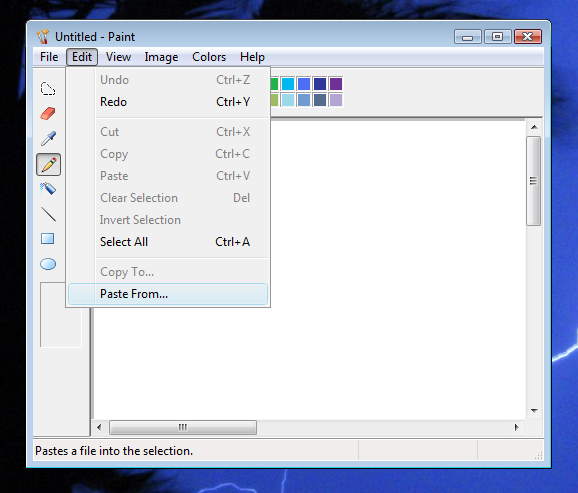Choose Select All in Edit menu
The image size is (578, 493).
pos(168,242)
